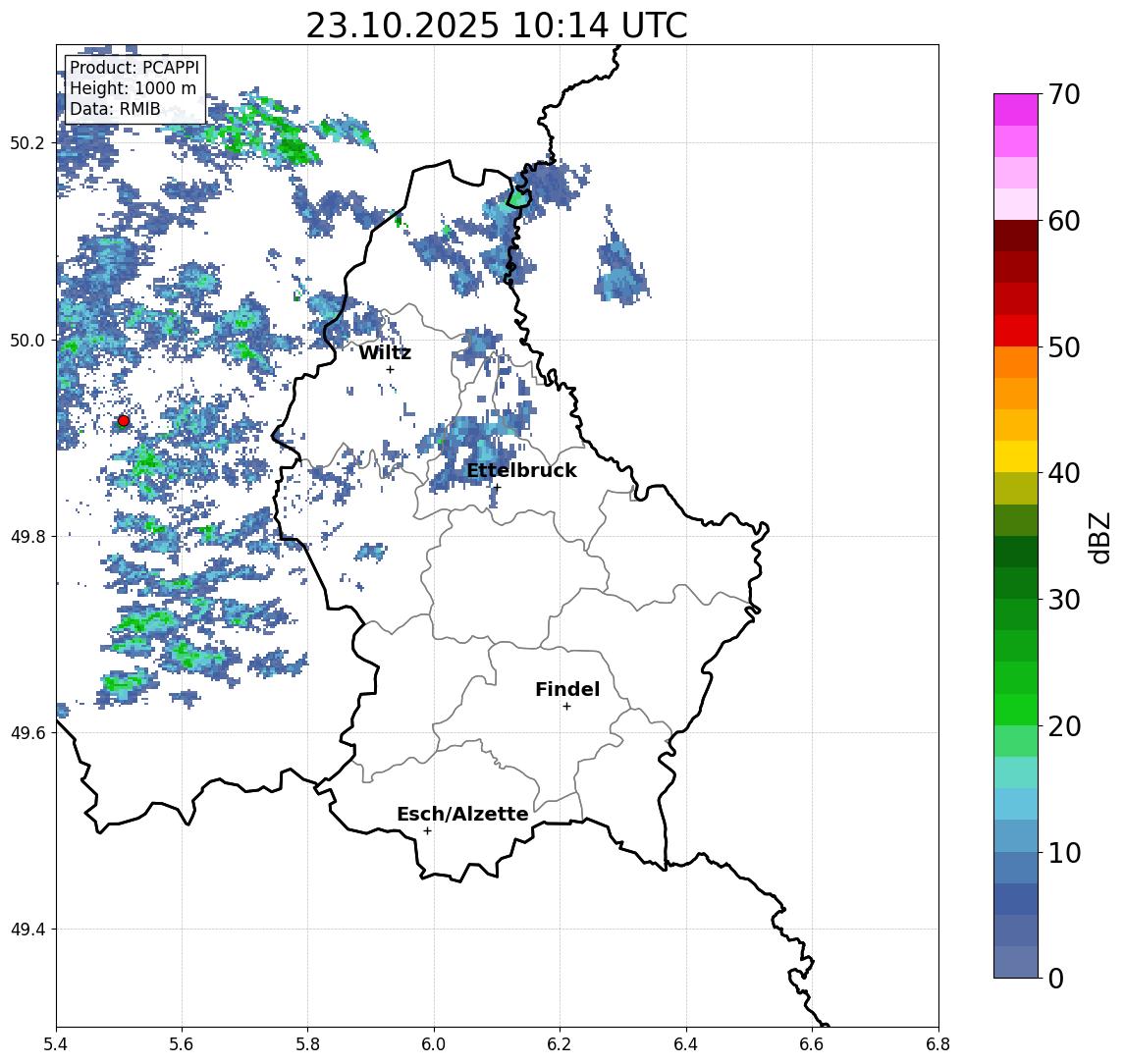Click the 'Height: 1000 m' line
Viewport: 1124px width, 1064px height.
(x=134, y=89)
